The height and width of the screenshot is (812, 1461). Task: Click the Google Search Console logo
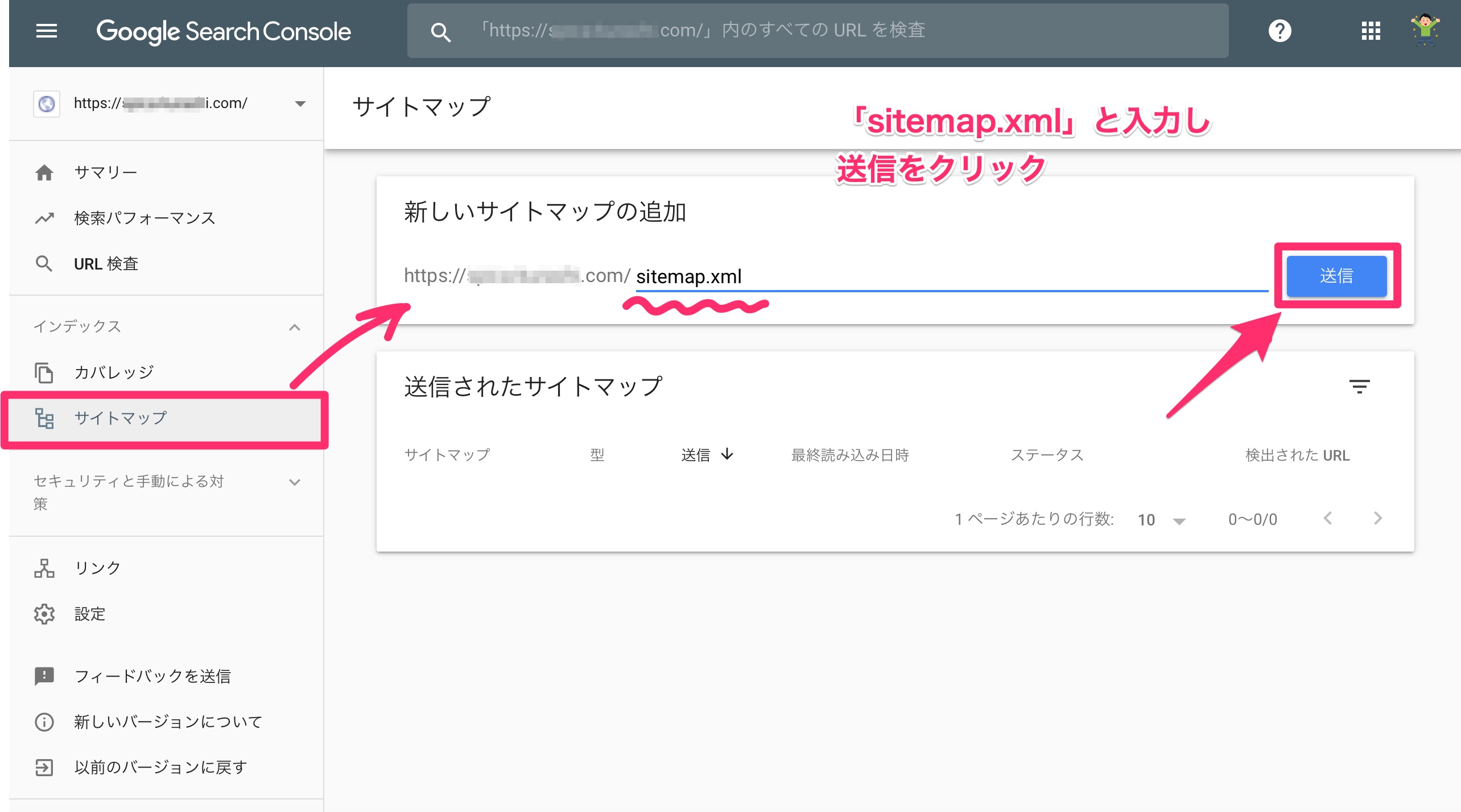pyautogui.click(x=224, y=31)
